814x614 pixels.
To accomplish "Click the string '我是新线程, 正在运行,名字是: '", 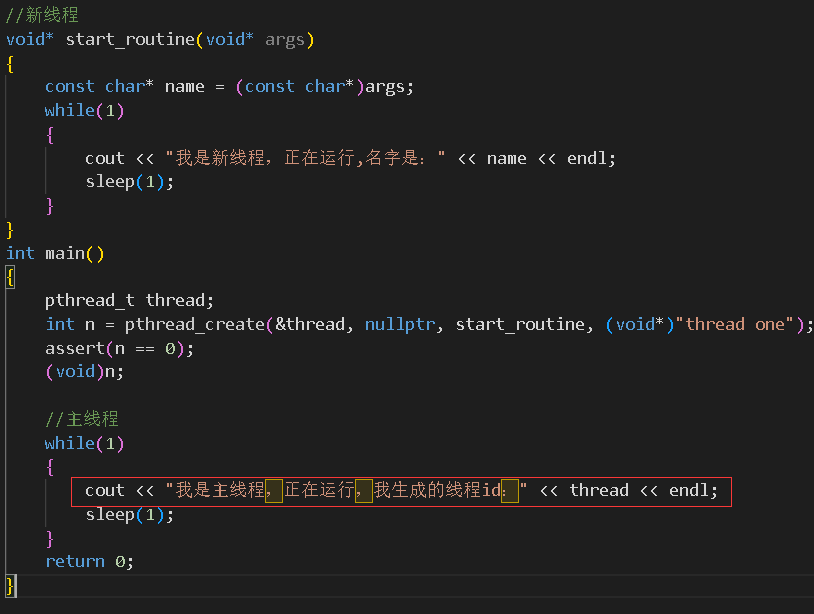I will (305, 158).
